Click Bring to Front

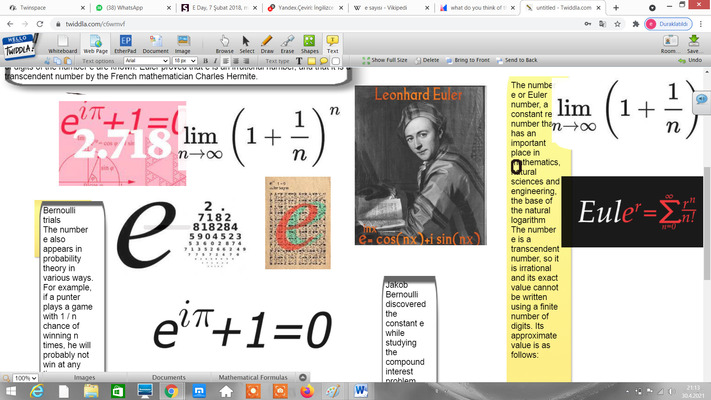coord(468,60)
